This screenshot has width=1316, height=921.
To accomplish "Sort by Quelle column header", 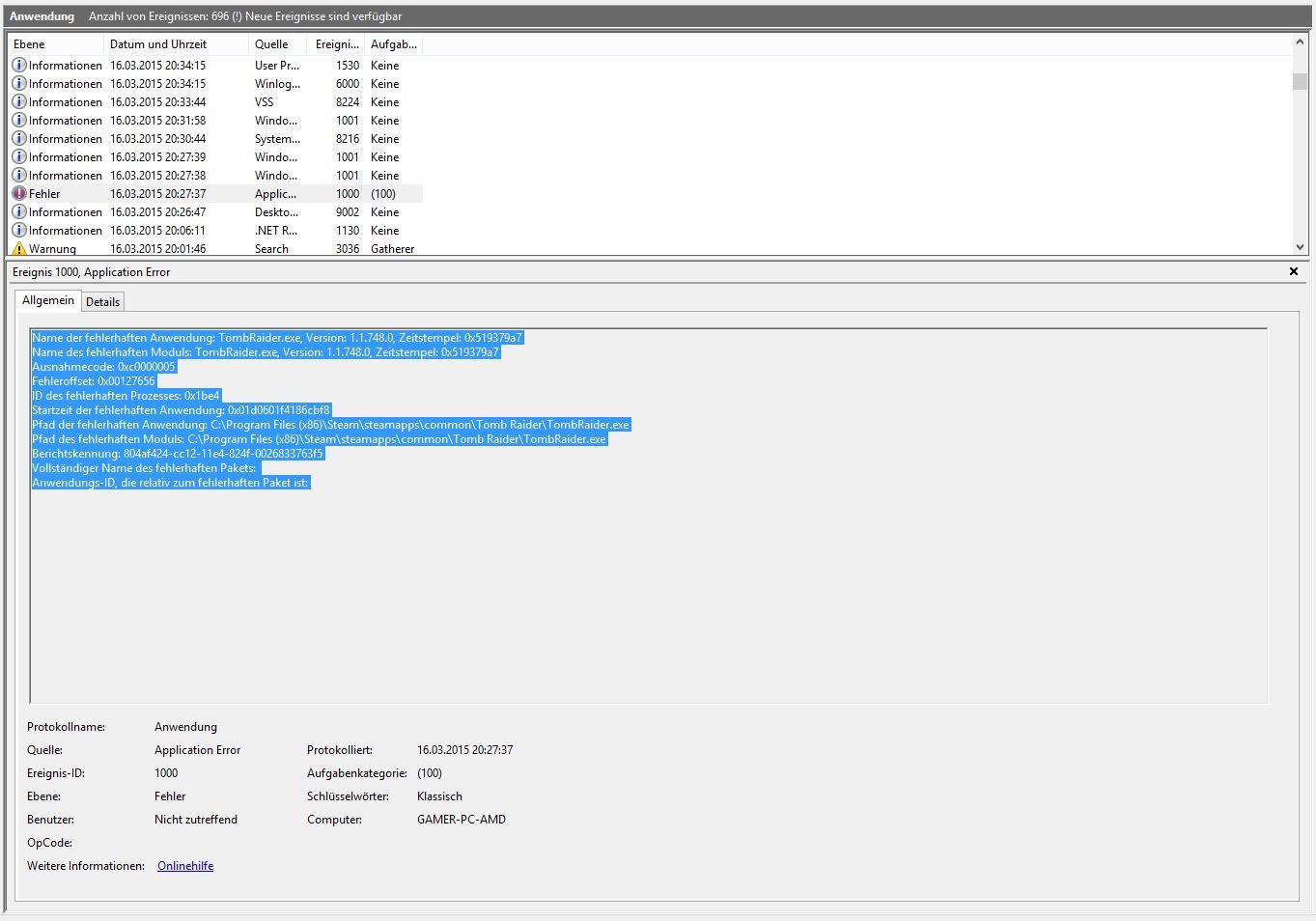I will [x=277, y=44].
